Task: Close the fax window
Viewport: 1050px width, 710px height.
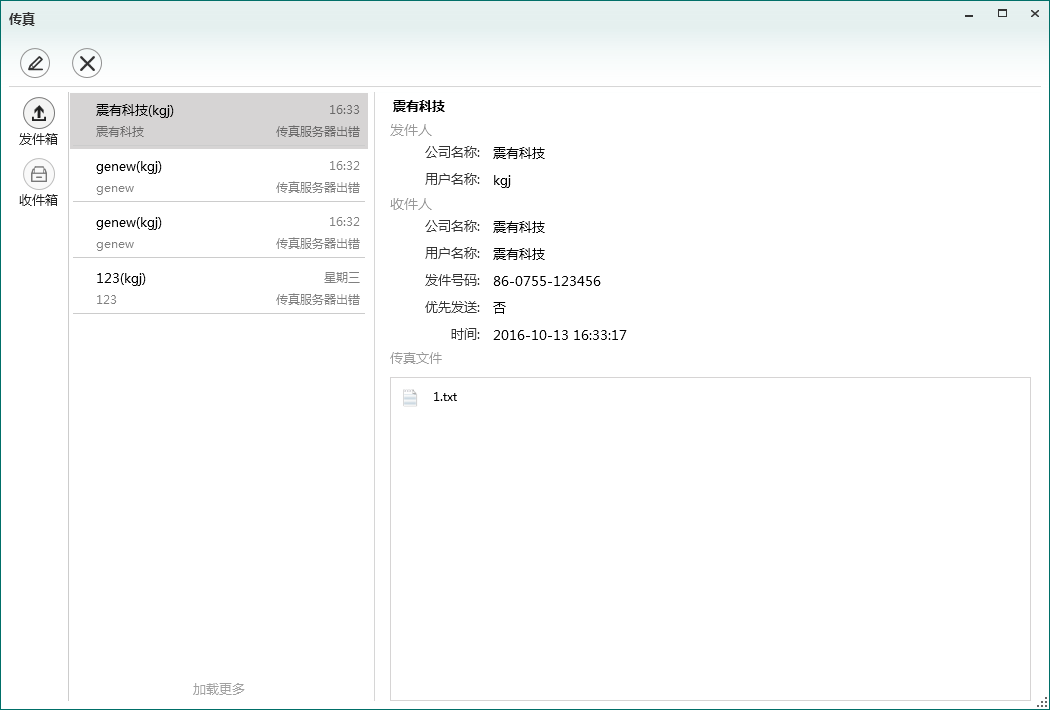Action: (x=1032, y=14)
